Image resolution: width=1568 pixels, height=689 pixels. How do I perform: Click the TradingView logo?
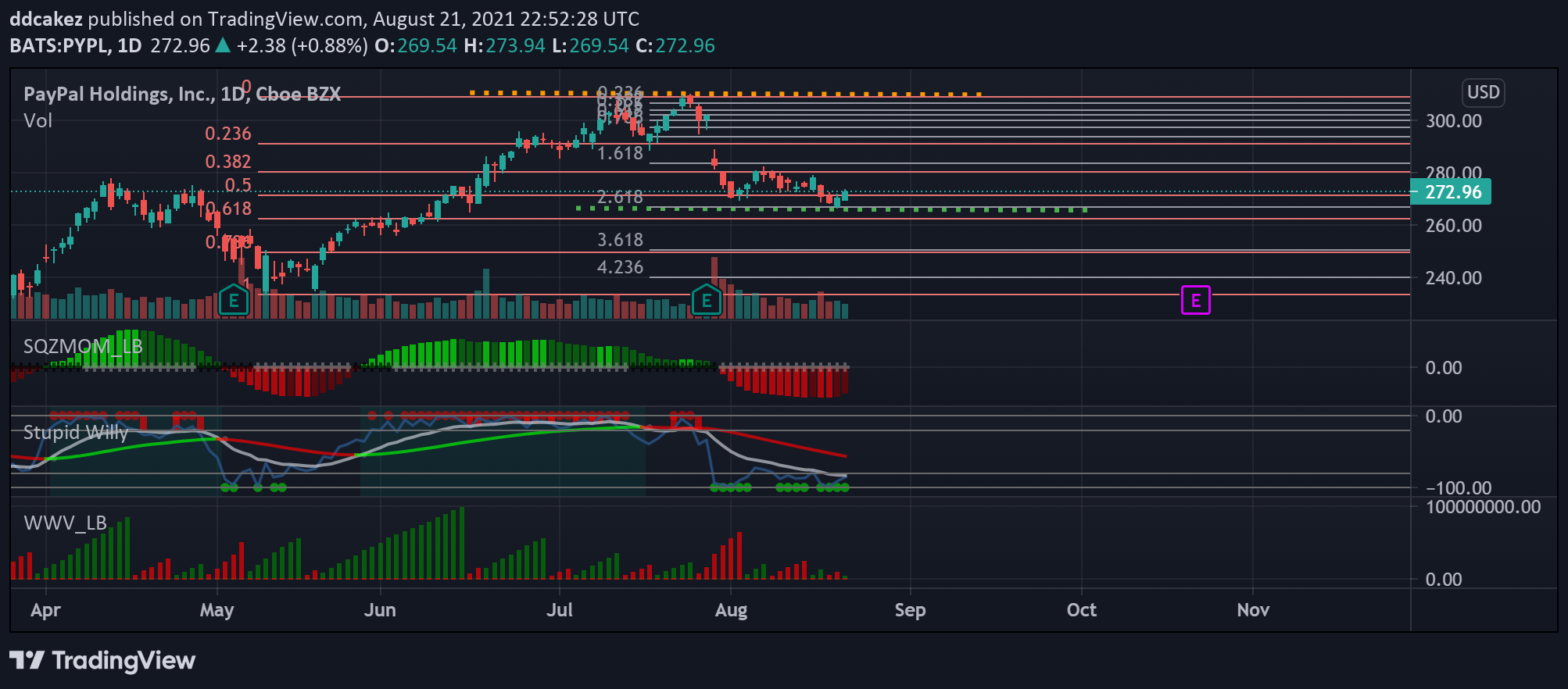[102, 661]
